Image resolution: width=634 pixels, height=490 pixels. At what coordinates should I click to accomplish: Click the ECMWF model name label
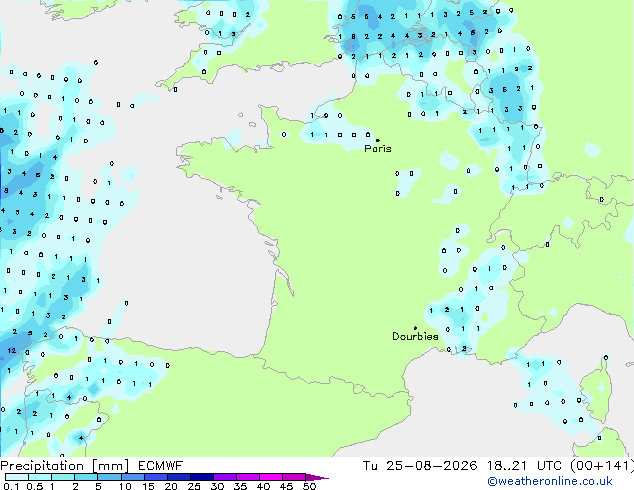[160, 466]
